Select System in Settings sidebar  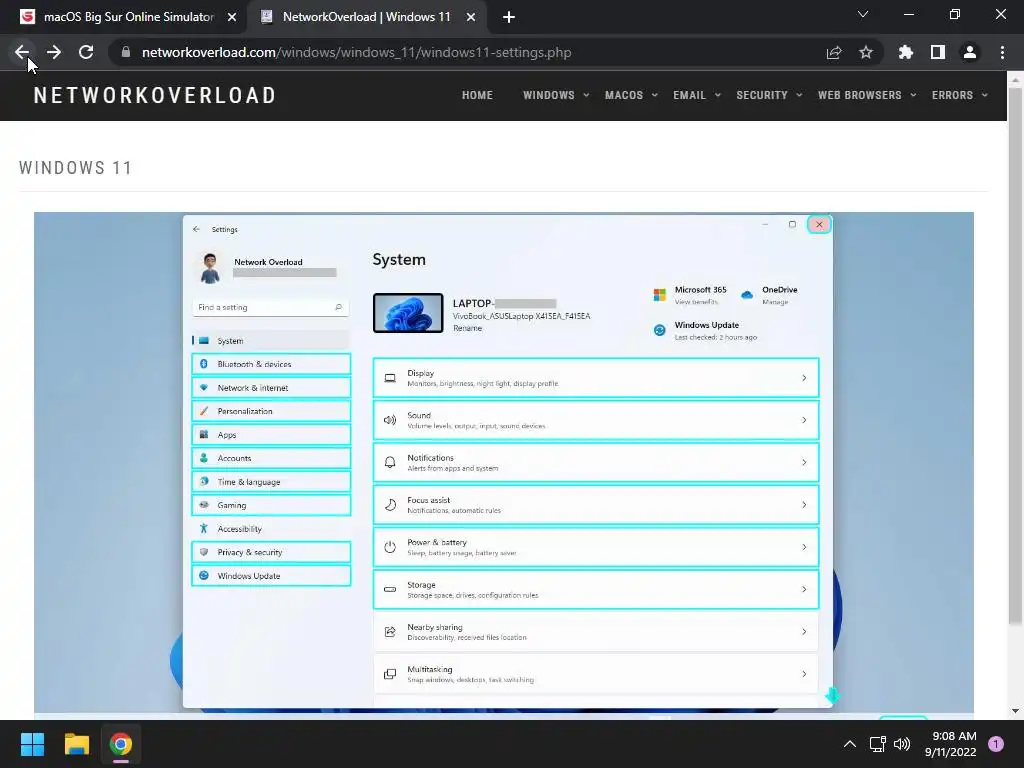[x=271, y=340]
